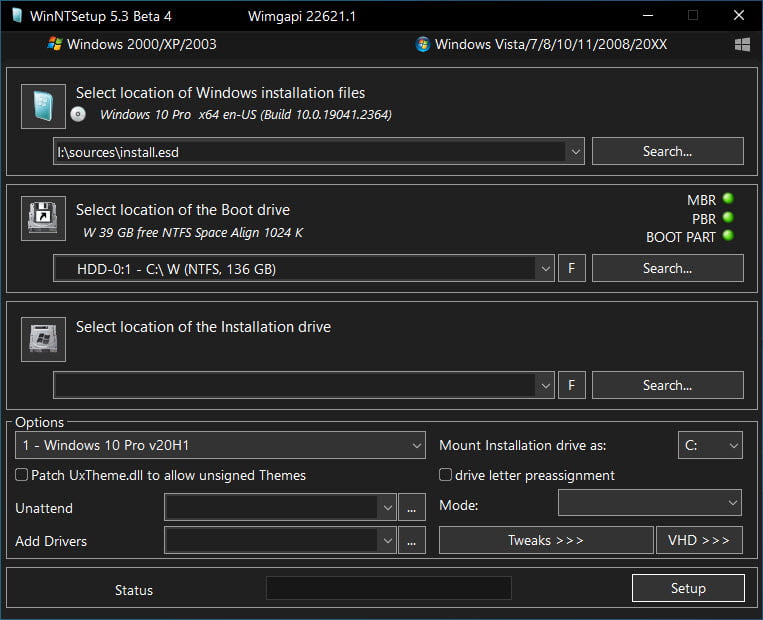
Task: Click the Status progress bar
Action: (389, 588)
